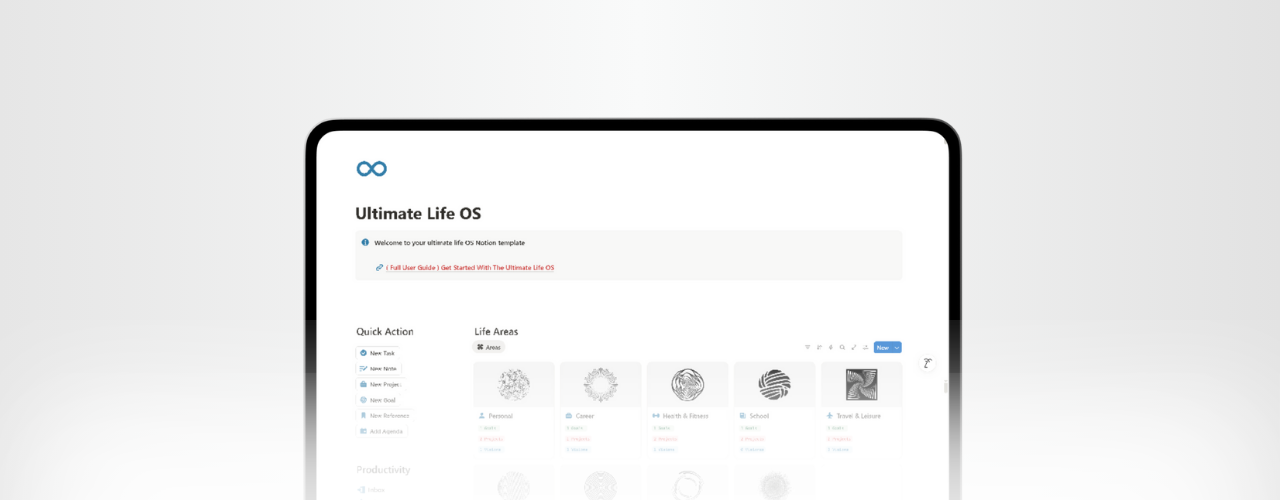Click the blue infinity logo icon
The width and height of the screenshot is (1280, 500).
(372, 169)
